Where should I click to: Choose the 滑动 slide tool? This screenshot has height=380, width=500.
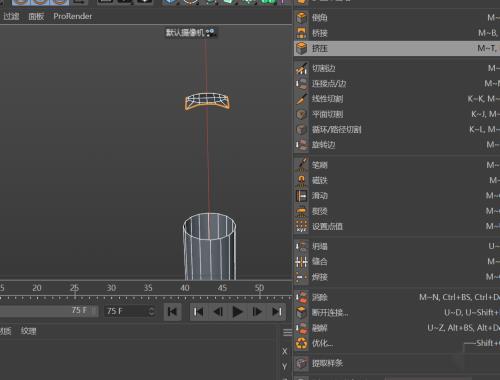[x=397, y=196]
